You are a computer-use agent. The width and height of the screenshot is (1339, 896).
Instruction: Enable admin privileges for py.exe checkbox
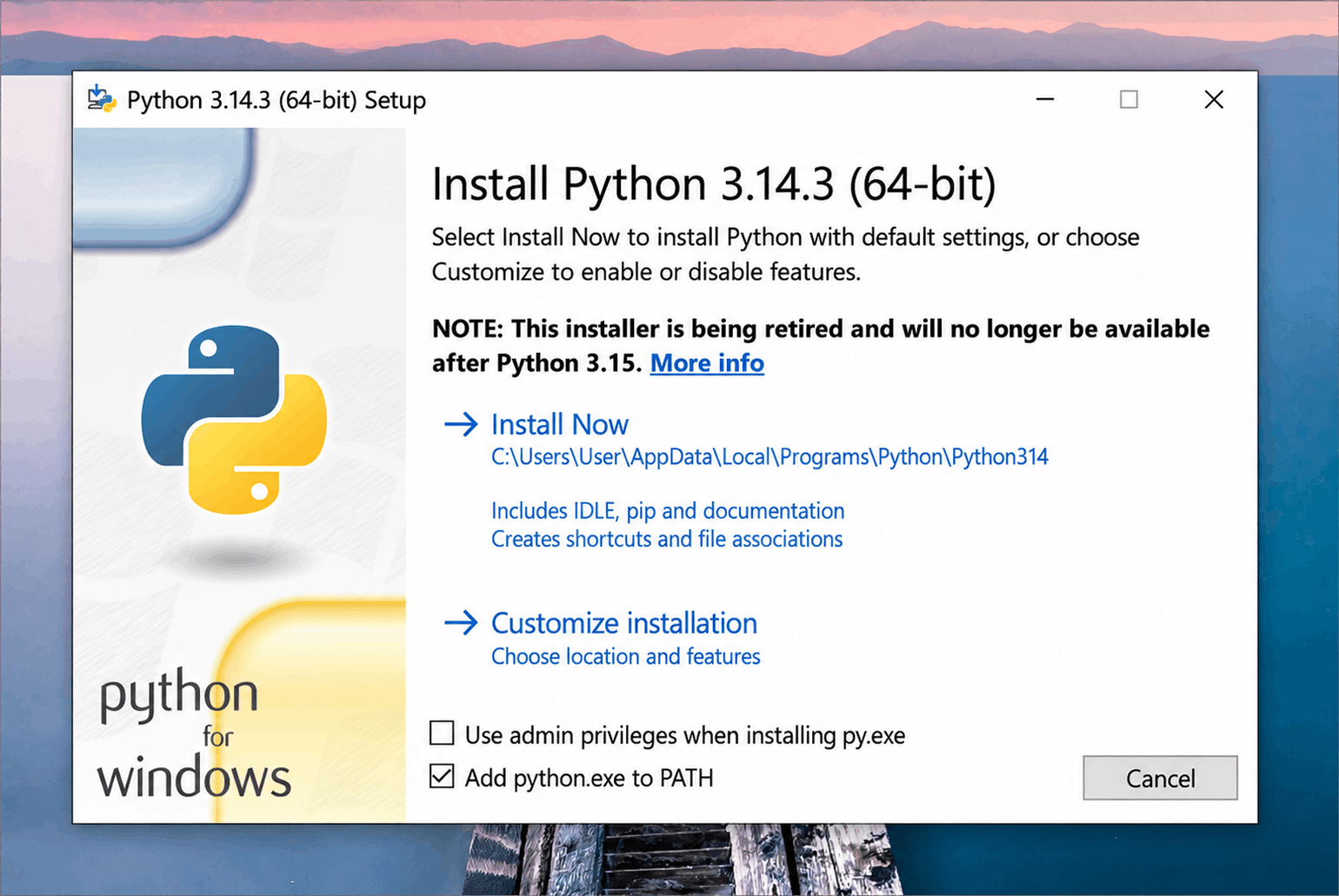(442, 733)
